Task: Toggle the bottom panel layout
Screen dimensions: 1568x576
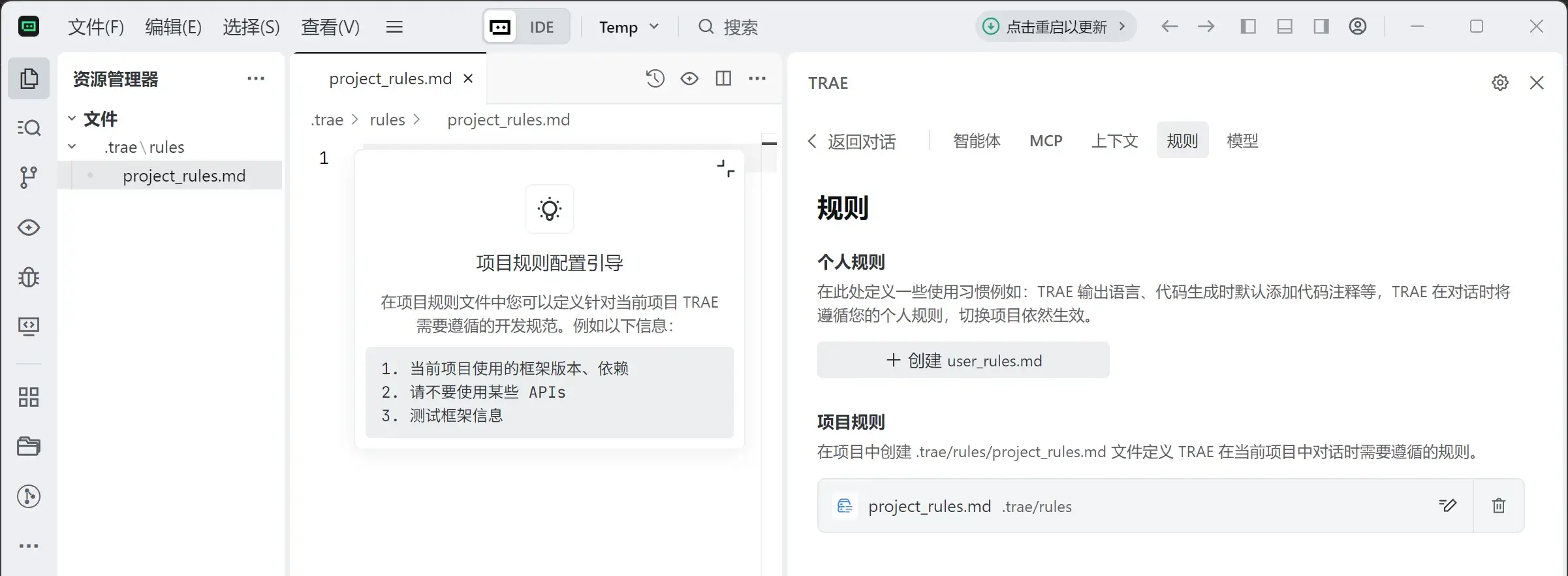Action: (x=1285, y=26)
